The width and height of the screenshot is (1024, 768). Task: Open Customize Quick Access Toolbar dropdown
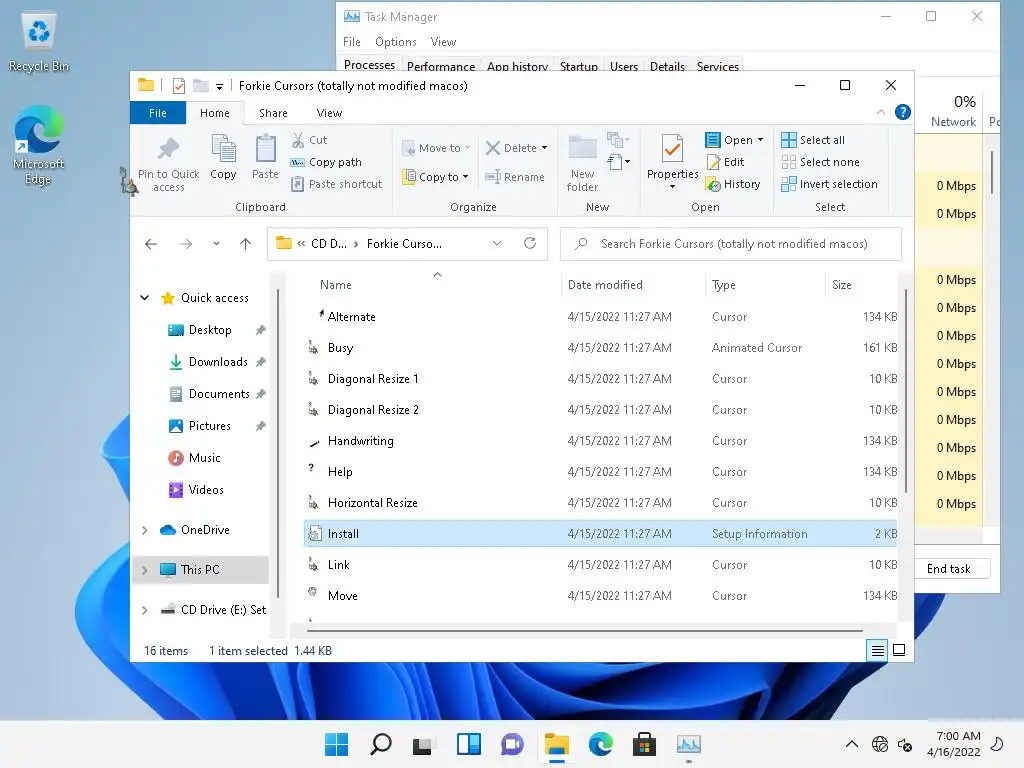pyautogui.click(x=219, y=86)
